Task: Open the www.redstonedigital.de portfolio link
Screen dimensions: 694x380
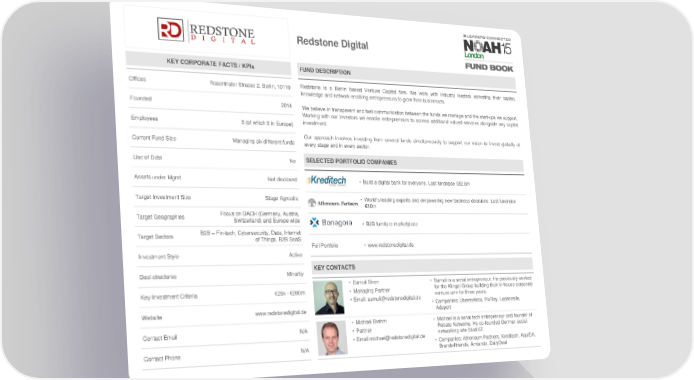Action: 390,245
